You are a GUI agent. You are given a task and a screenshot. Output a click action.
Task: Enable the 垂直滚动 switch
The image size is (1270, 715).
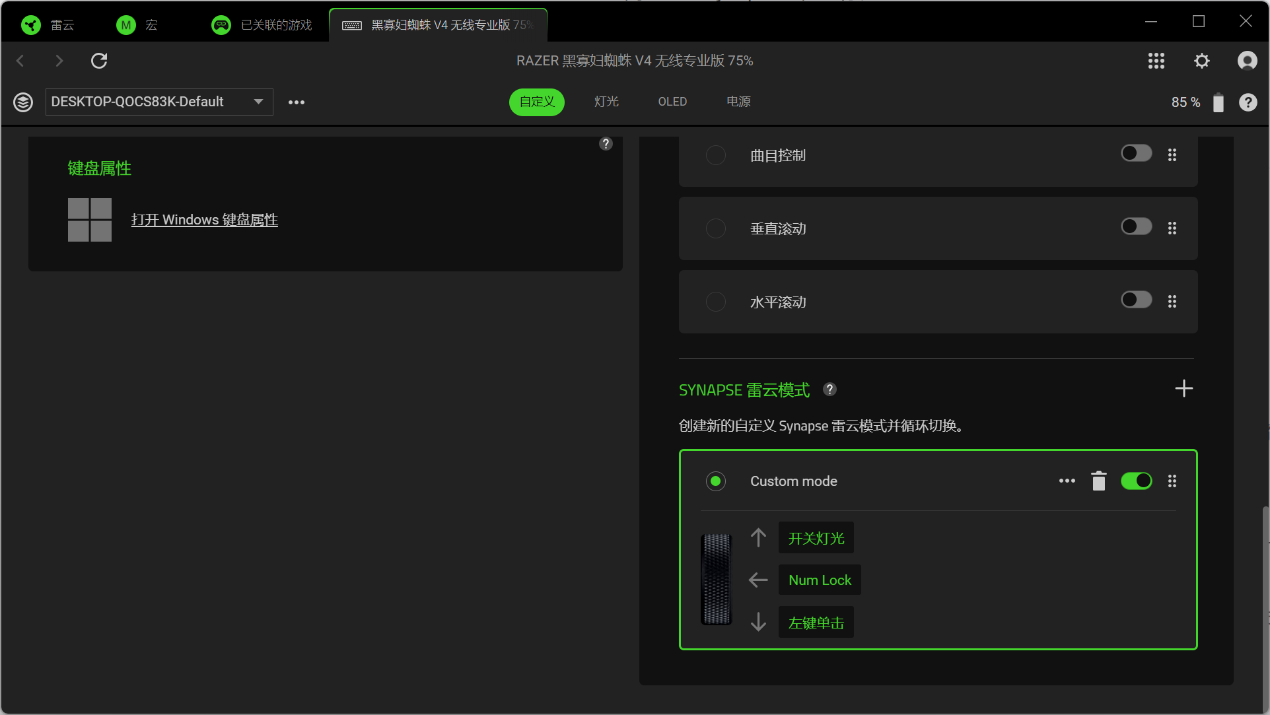[x=1136, y=227]
